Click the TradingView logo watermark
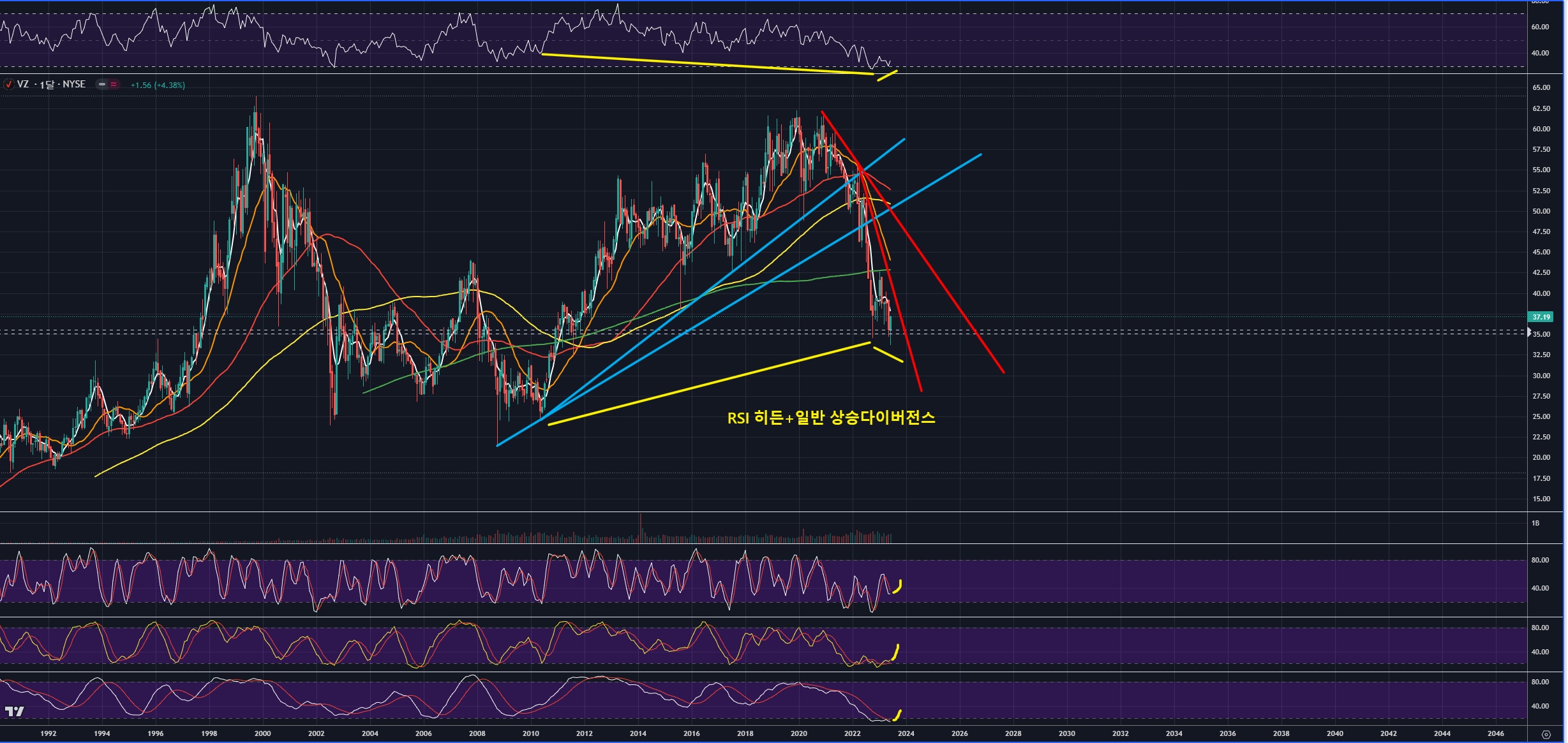This screenshot has height=743, width=1568. pos(14,711)
